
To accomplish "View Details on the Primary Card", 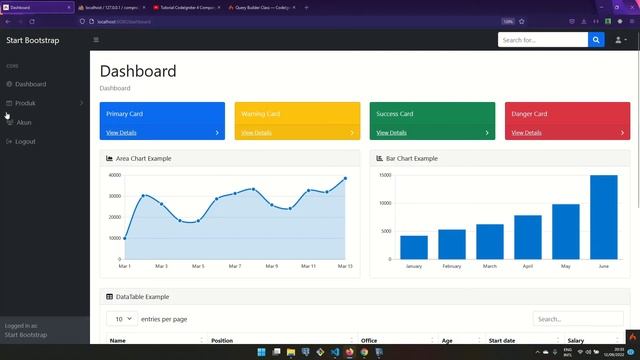I will [x=121, y=133].
